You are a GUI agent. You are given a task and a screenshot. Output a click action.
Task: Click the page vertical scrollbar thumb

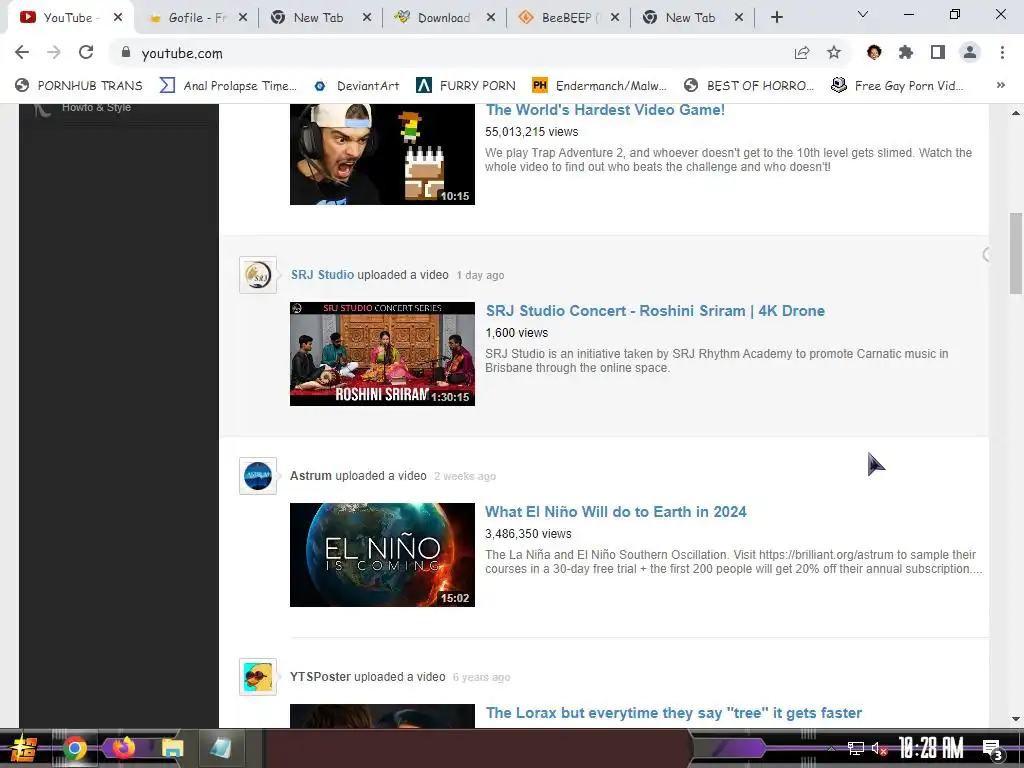(x=1016, y=253)
